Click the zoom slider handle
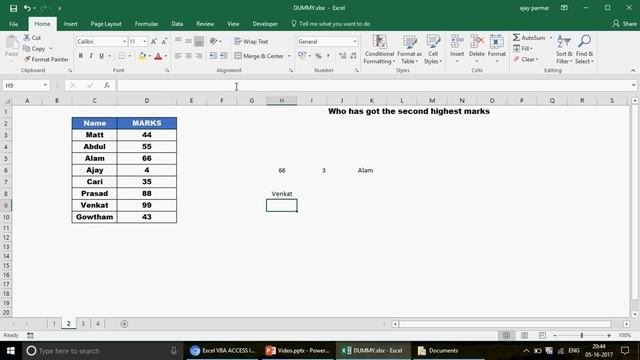The image size is (640, 360). click(x=582, y=336)
